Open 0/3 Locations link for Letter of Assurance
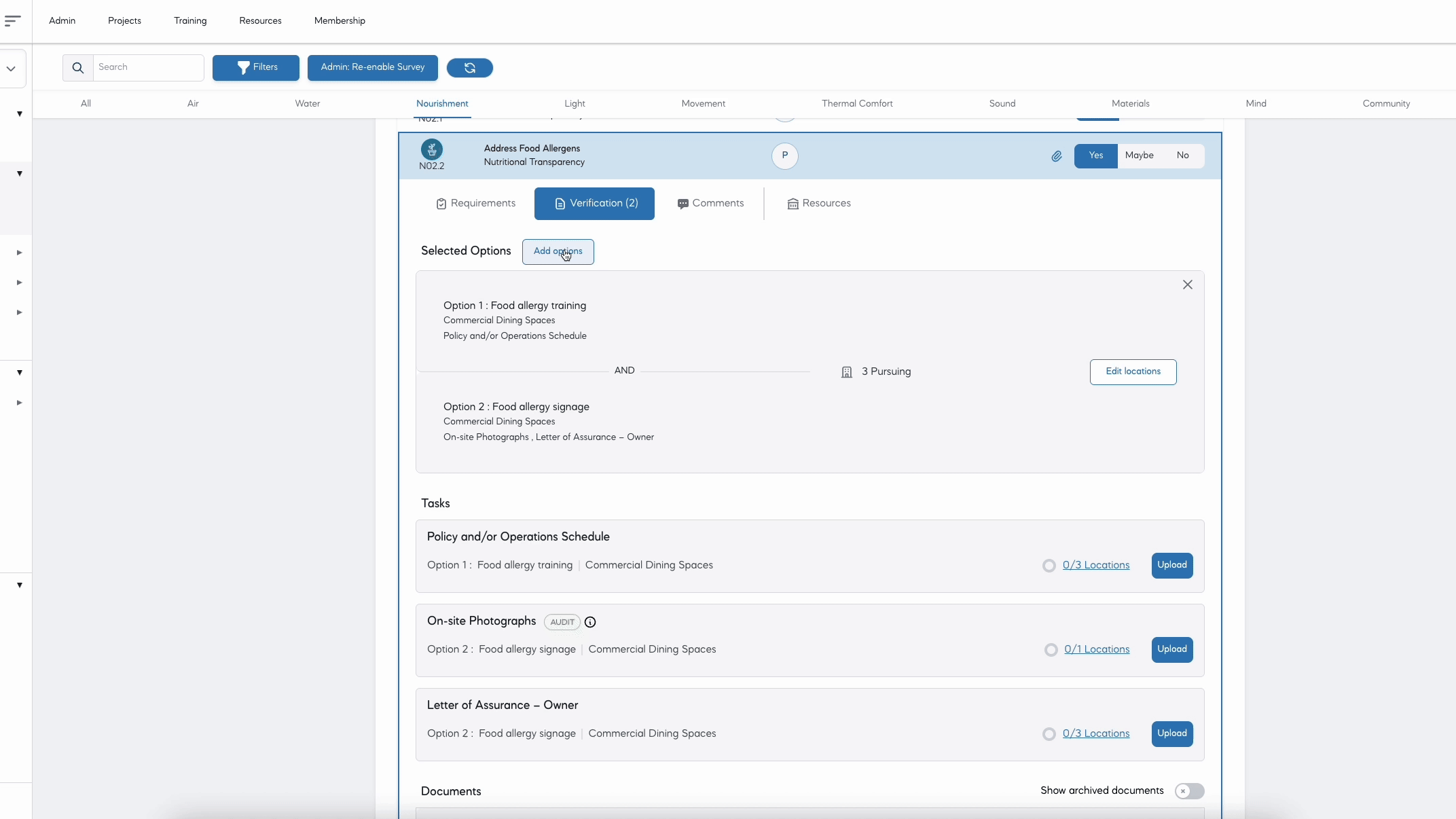The height and width of the screenshot is (819, 1456). (1096, 734)
